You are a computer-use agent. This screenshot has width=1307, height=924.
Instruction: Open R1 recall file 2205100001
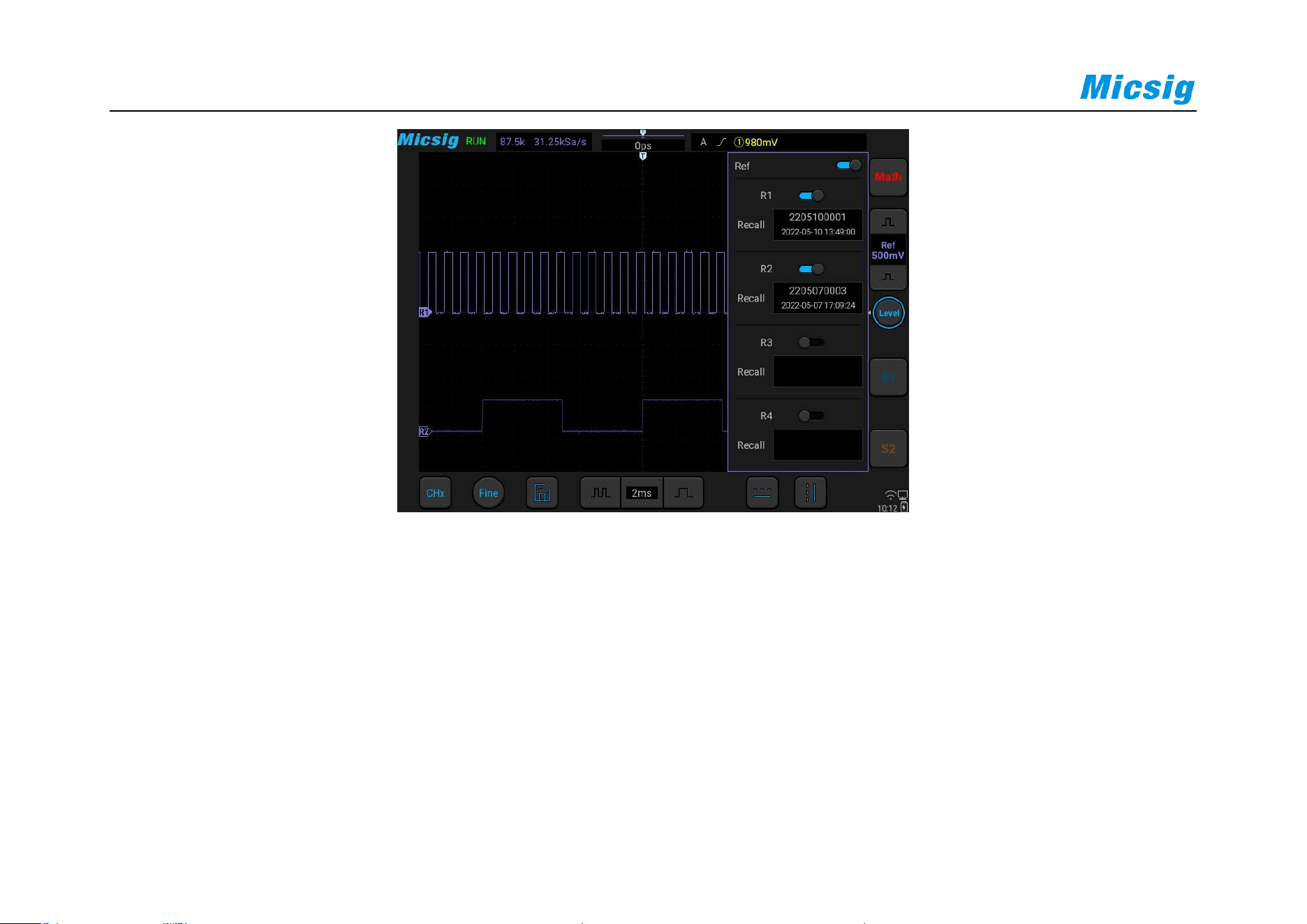click(x=818, y=224)
